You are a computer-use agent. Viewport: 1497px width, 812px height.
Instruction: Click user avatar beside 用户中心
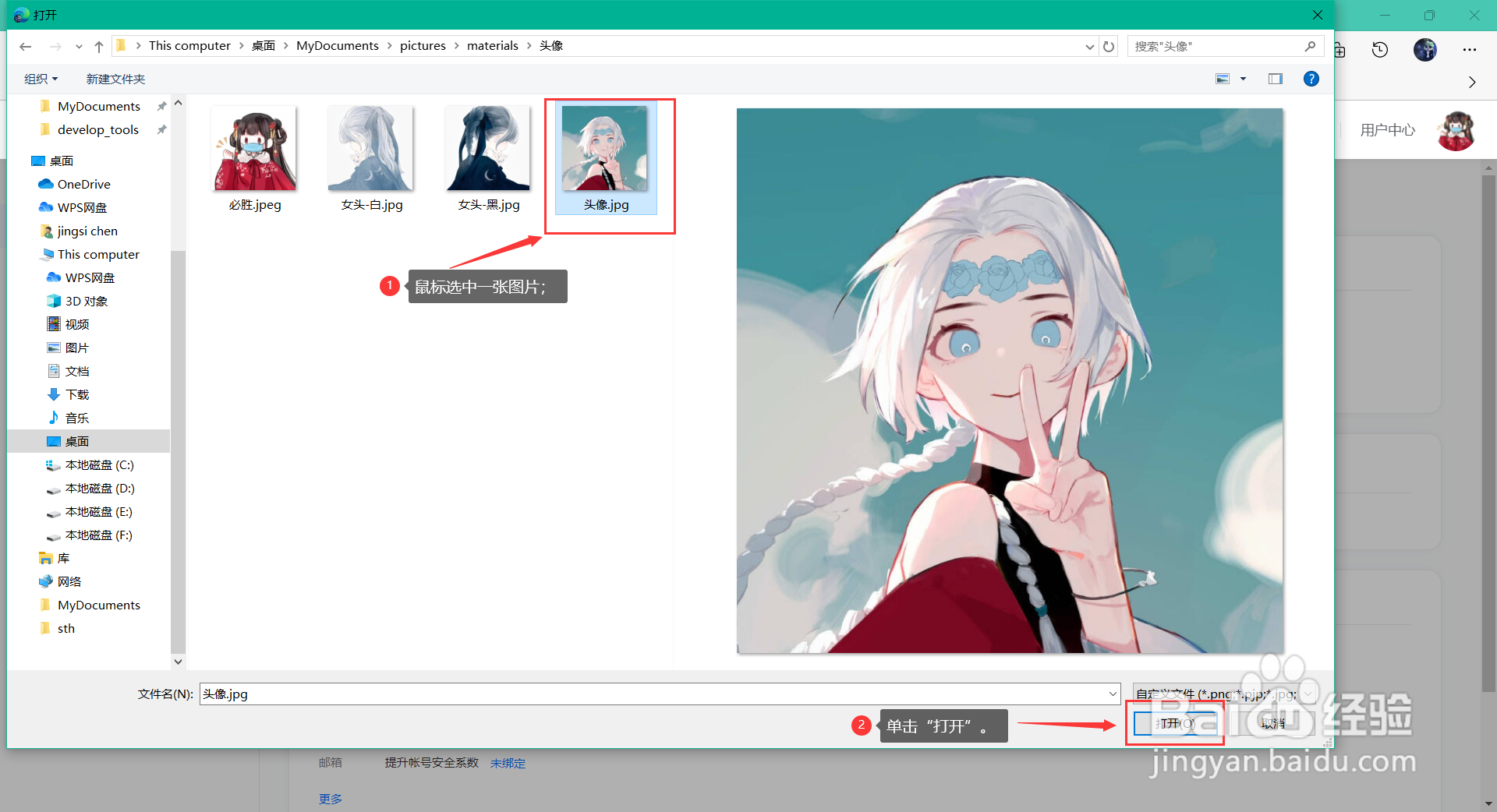pos(1456,130)
